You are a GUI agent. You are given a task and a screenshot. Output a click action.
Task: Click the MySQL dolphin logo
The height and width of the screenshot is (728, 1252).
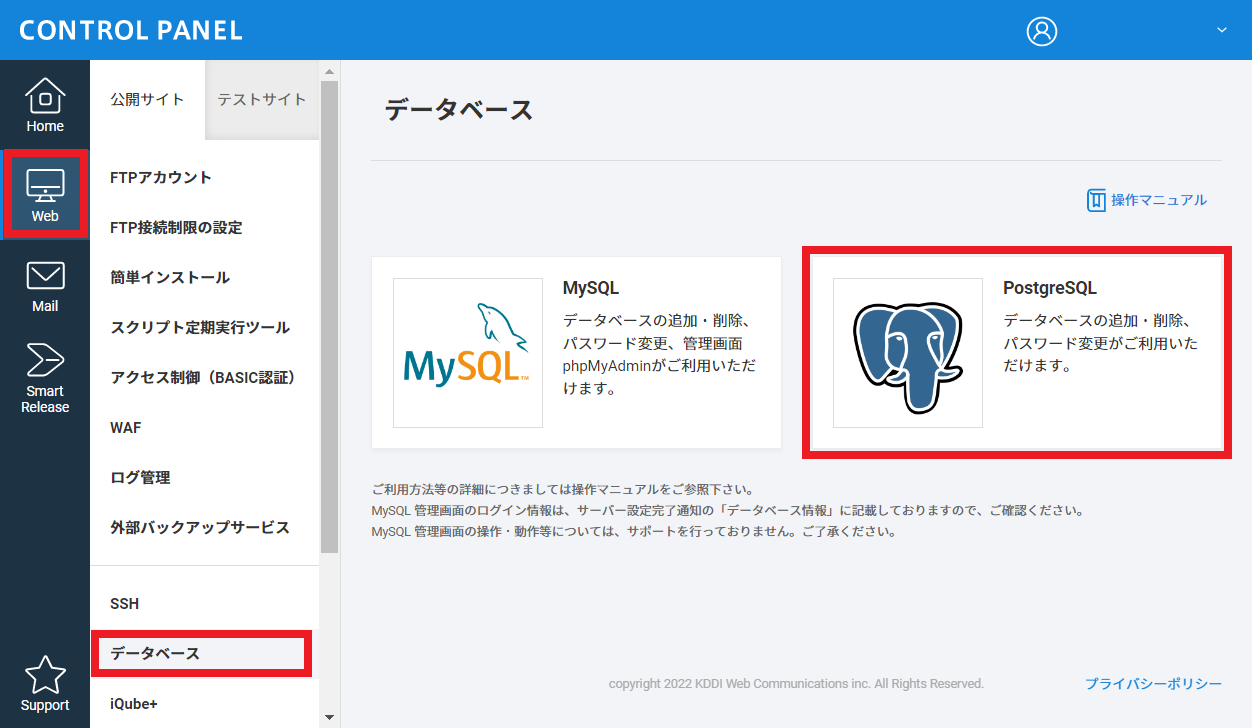[x=467, y=353]
